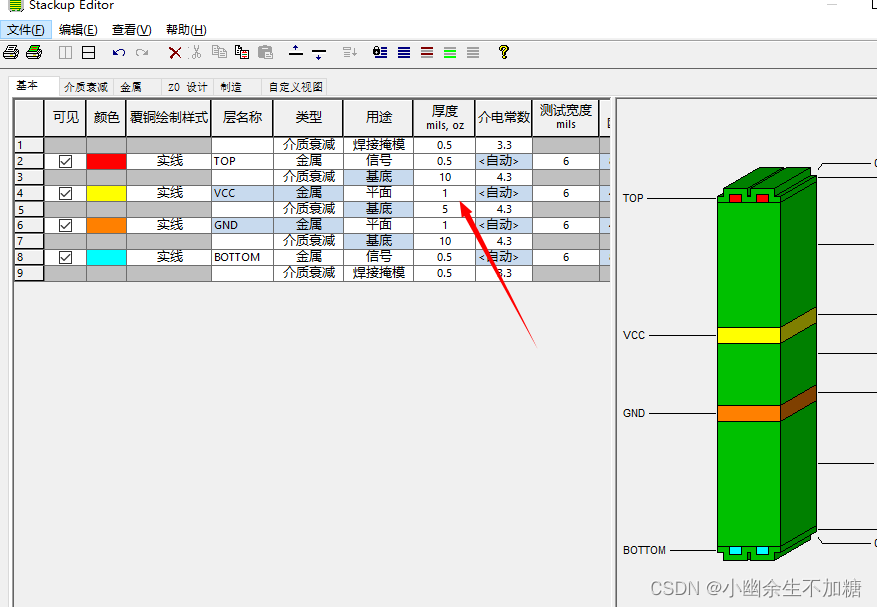
Task: Open the 文件(F) menu
Action: [x=26, y=30]
